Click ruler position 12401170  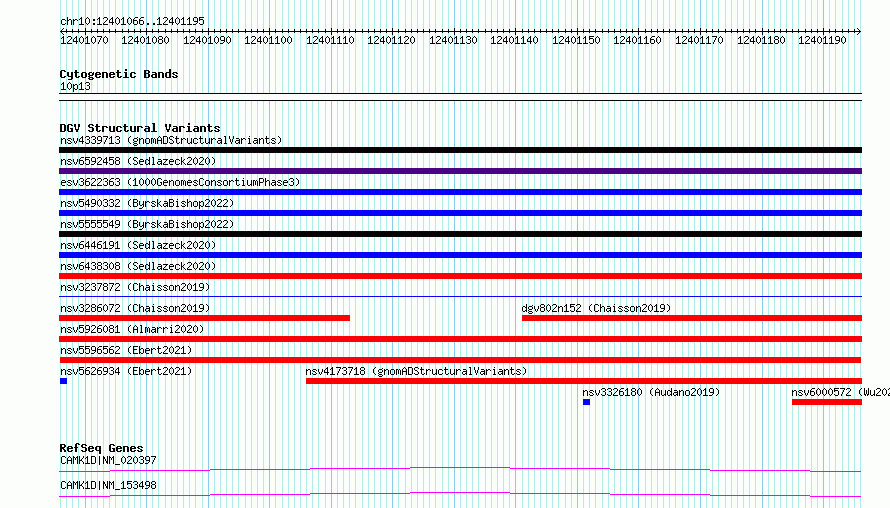tap(699, 40)
